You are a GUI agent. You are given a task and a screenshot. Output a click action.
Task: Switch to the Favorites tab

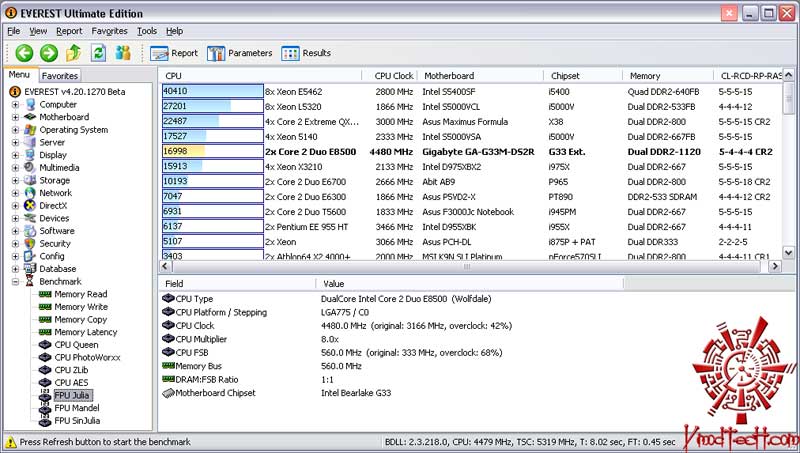[60, 76]
